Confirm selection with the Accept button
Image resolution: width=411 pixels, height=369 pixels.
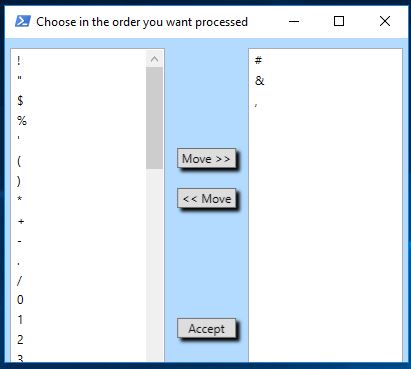[x=206, y=329]
